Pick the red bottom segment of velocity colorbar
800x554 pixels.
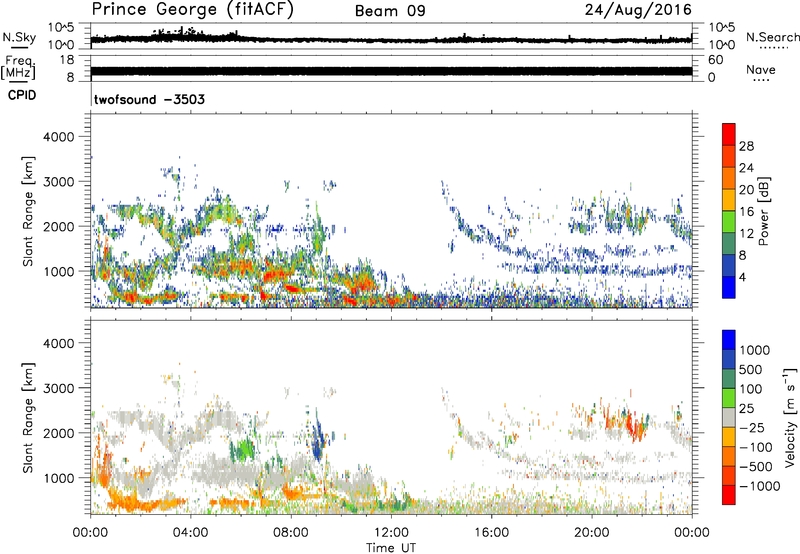[x=729, y=495]
